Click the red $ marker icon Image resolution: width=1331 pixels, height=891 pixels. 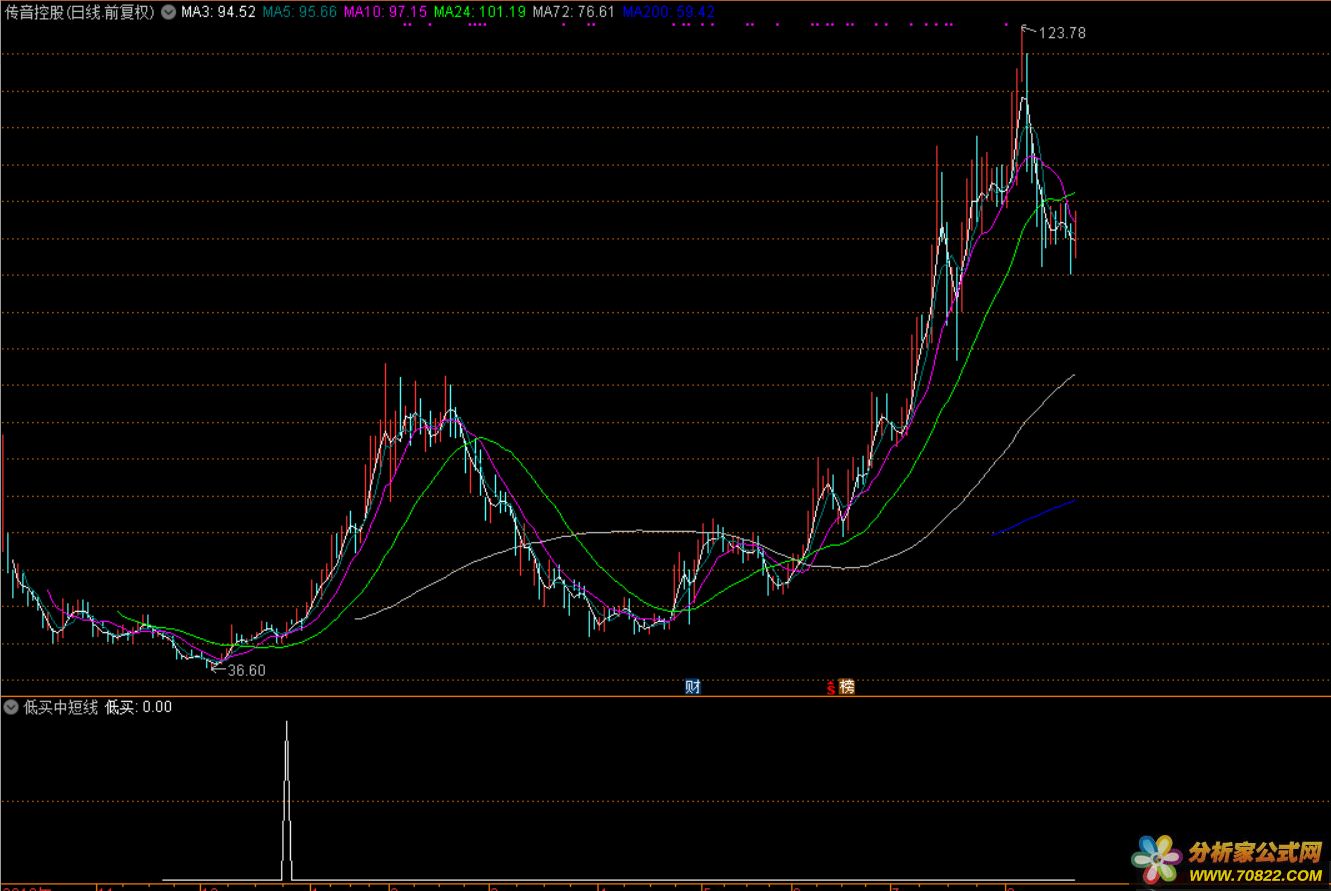tap(830, 687)
